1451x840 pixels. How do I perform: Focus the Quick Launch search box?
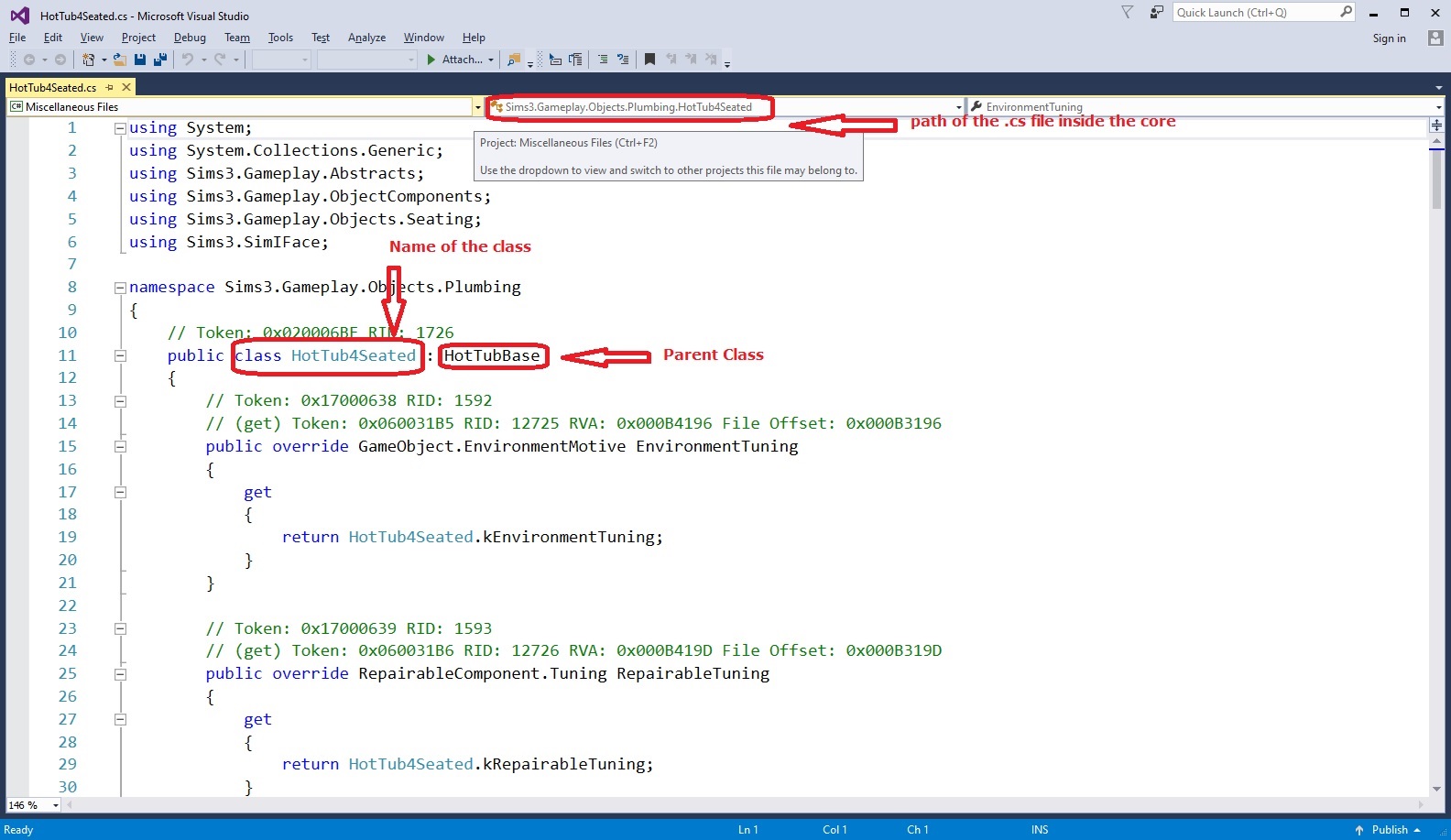tap(1263, 12)
